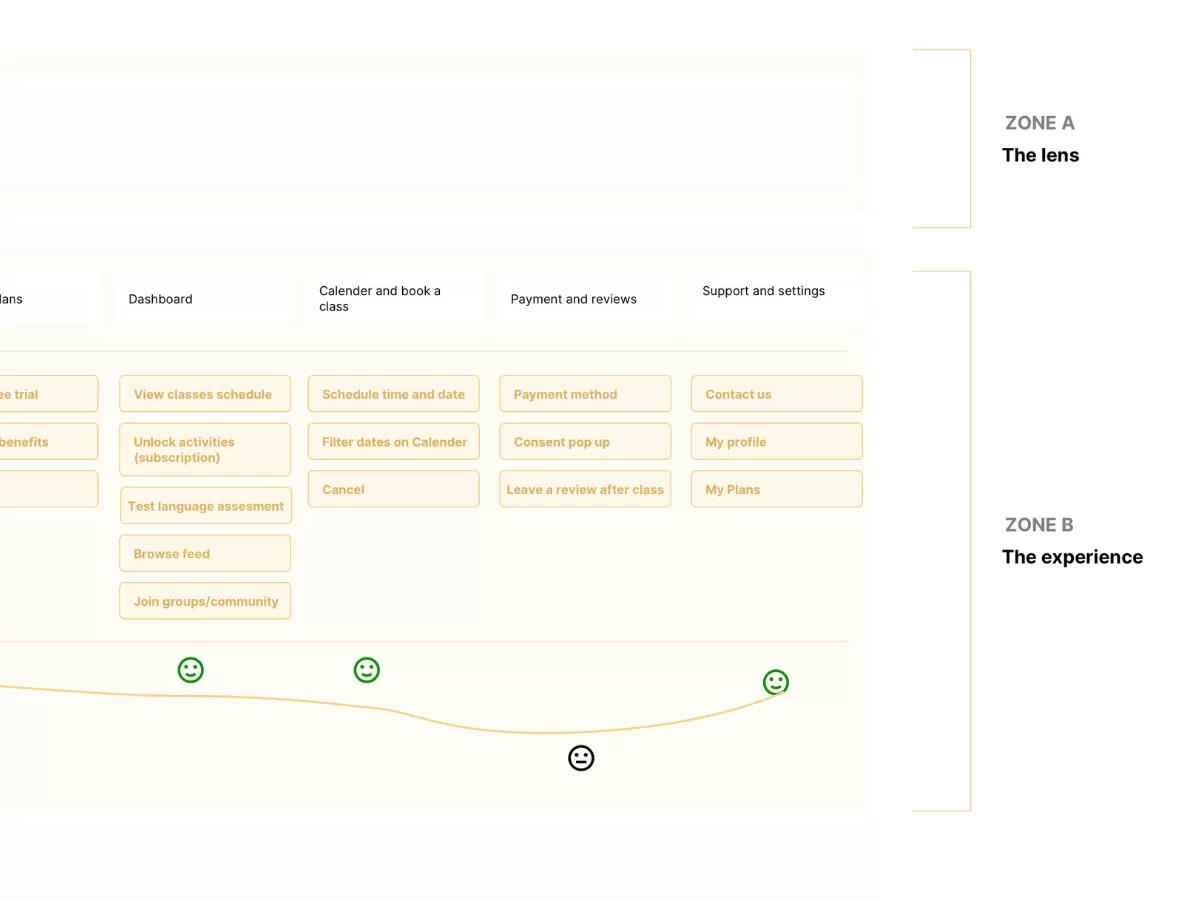This screenshot has width=1200, height=900.
Task: Click the green smiley under the Dashboard column
Action: 190,670
